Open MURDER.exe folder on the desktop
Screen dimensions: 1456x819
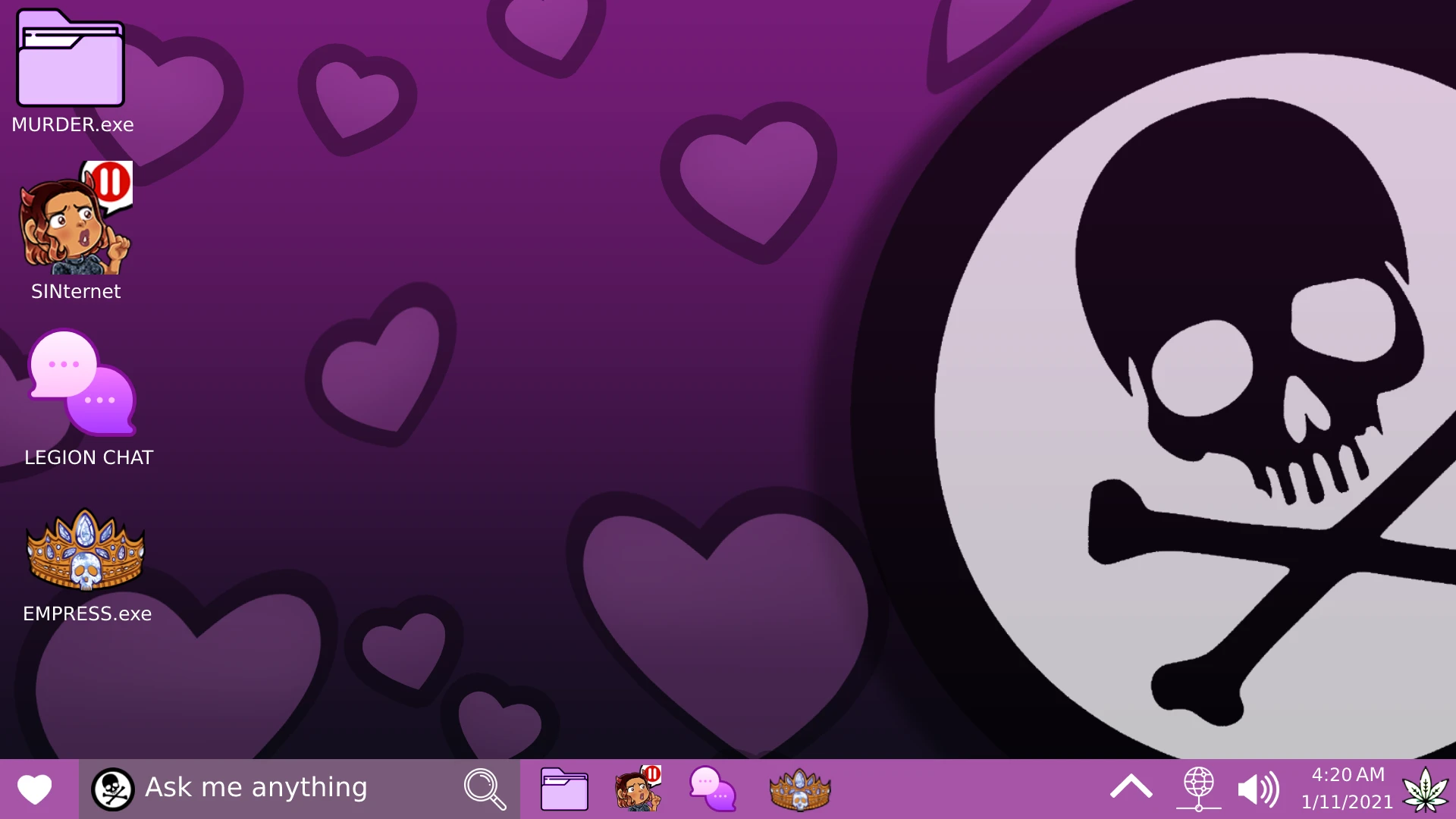tap(70, 57)
